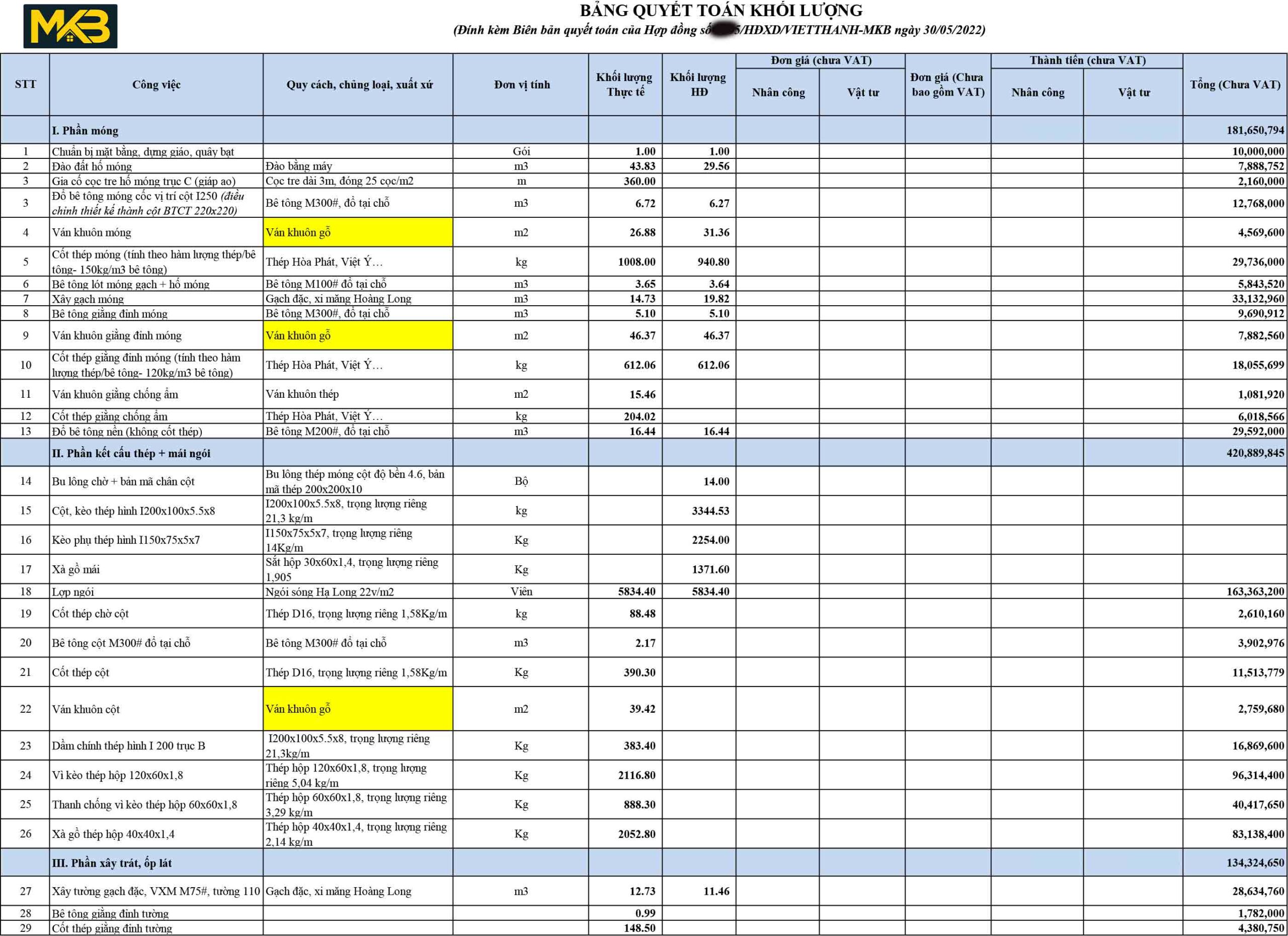Click the 'Xây gạch móng' cell
Viewport: 1288px width, 936px height.
coord(88,299)
